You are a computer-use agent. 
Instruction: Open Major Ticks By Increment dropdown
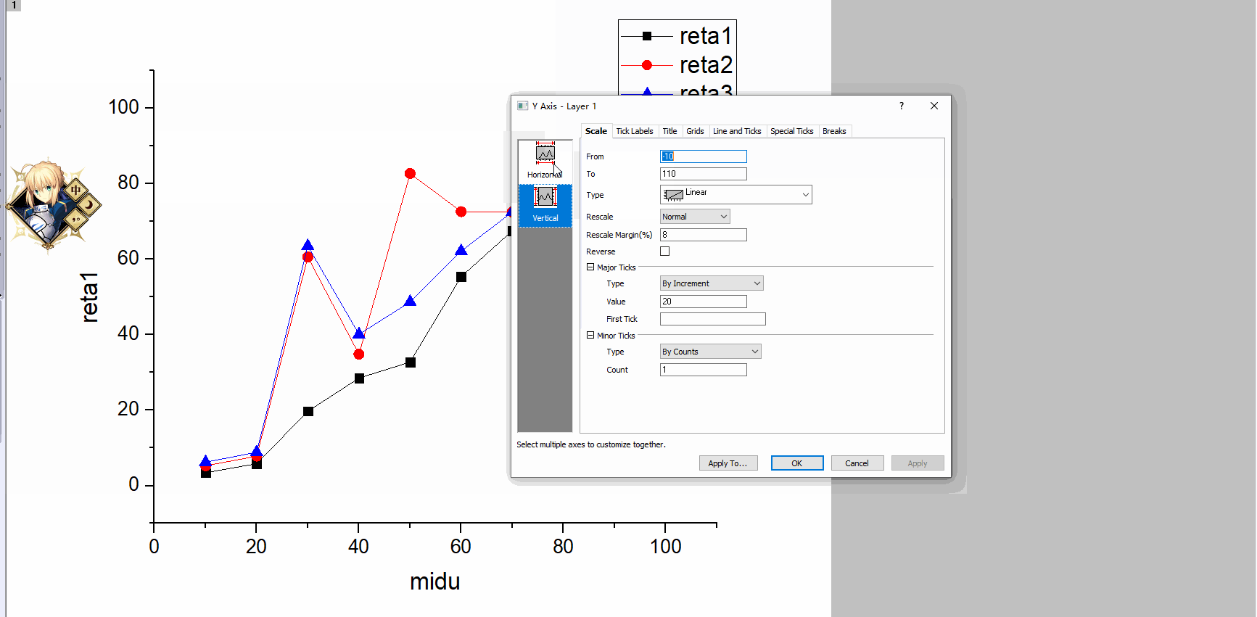tap(711, 284)
